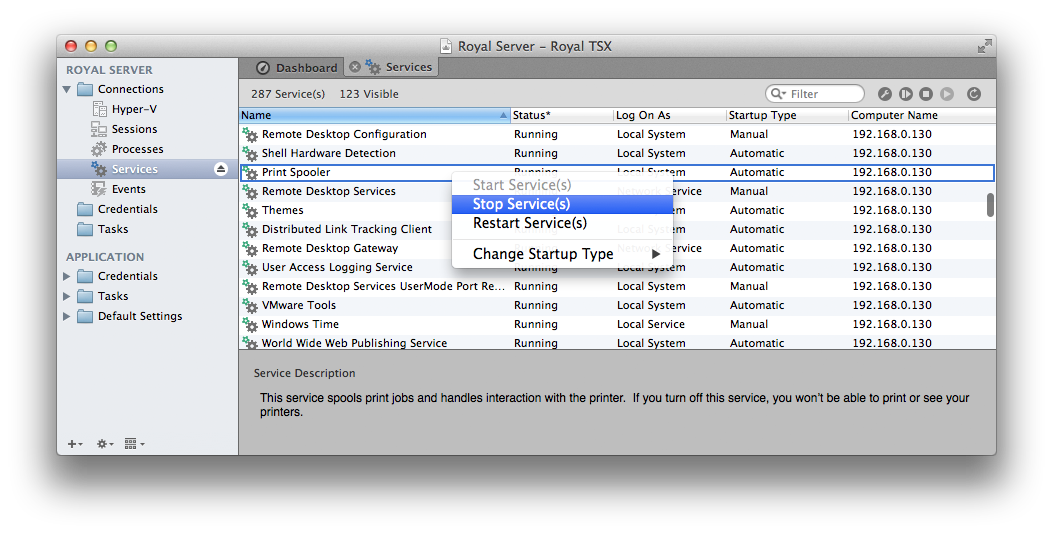Close the Services tab with its x icon
1053x534 pixels.
(355, 67)
